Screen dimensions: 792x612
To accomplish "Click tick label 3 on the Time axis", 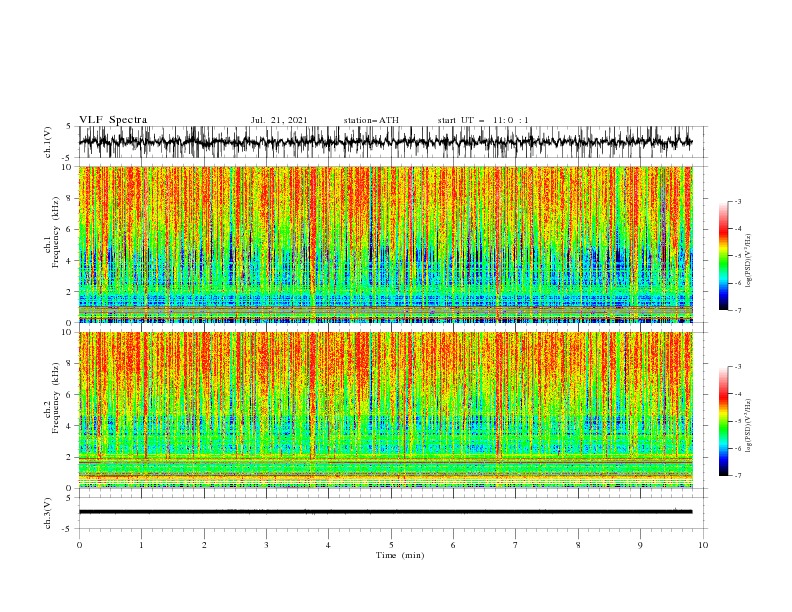I will coord(266,545).
